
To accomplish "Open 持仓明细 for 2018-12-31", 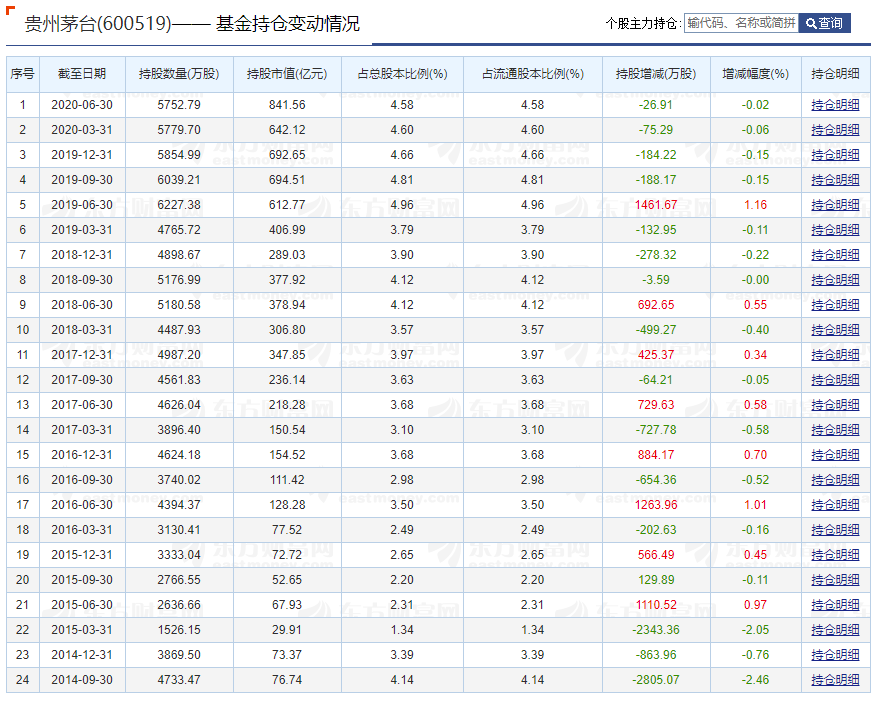I will (x=835, y=255).
